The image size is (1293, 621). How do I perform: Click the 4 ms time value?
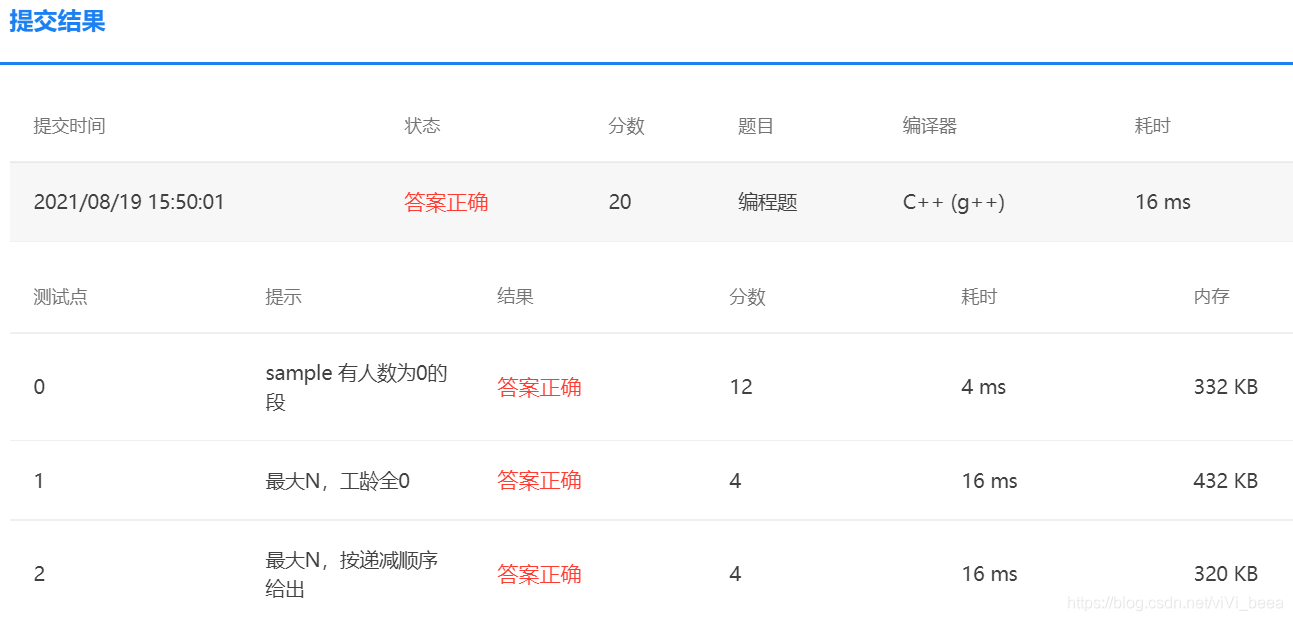tap(984, 387)
